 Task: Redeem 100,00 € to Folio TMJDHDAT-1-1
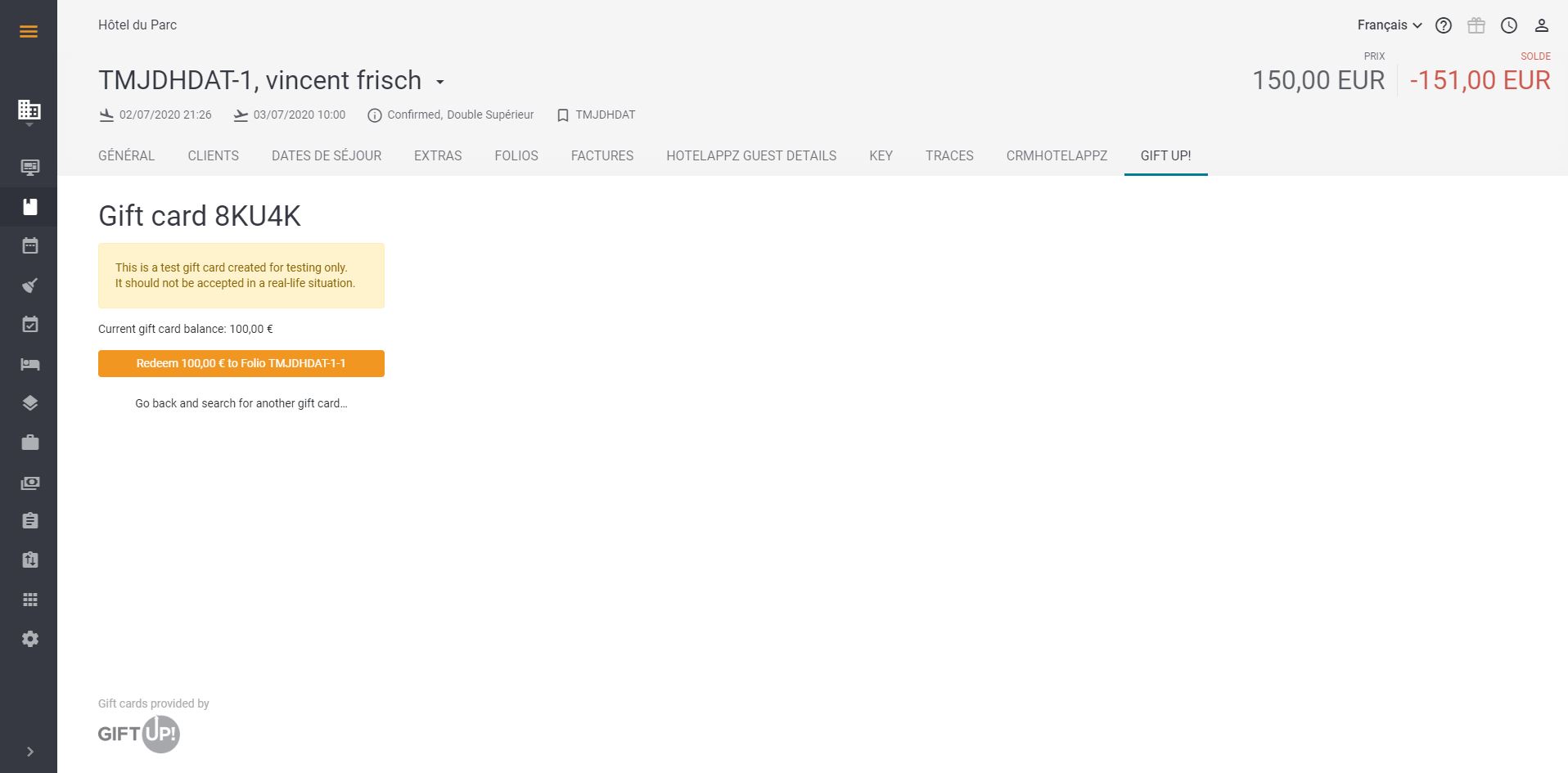(241, 363)
